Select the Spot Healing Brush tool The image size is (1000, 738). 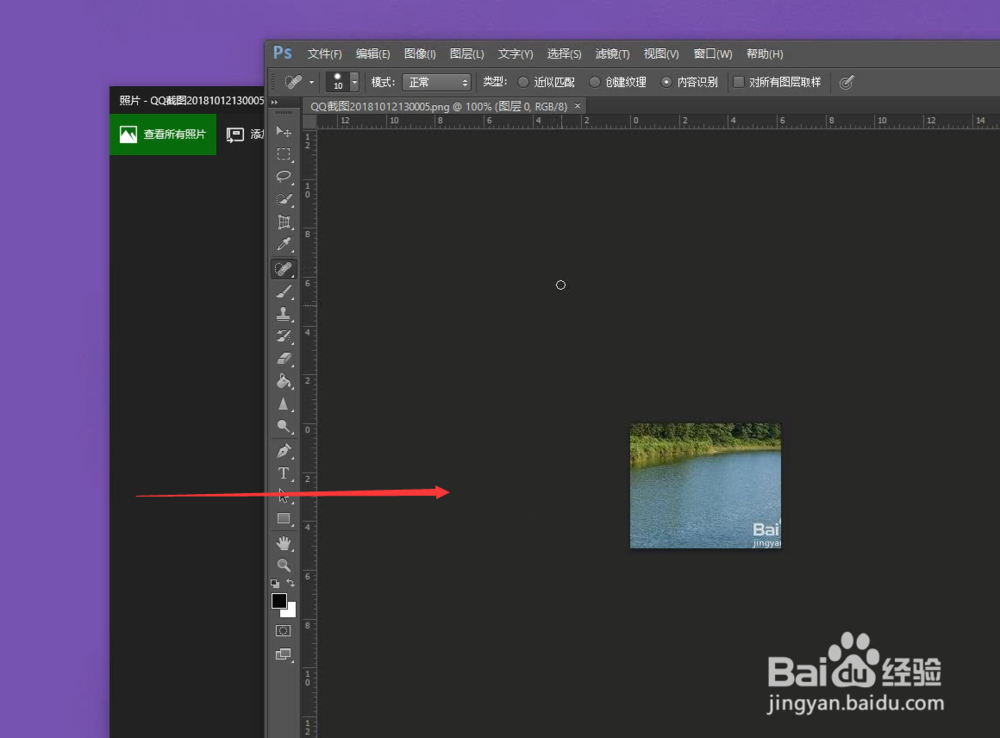click(284, 269)
